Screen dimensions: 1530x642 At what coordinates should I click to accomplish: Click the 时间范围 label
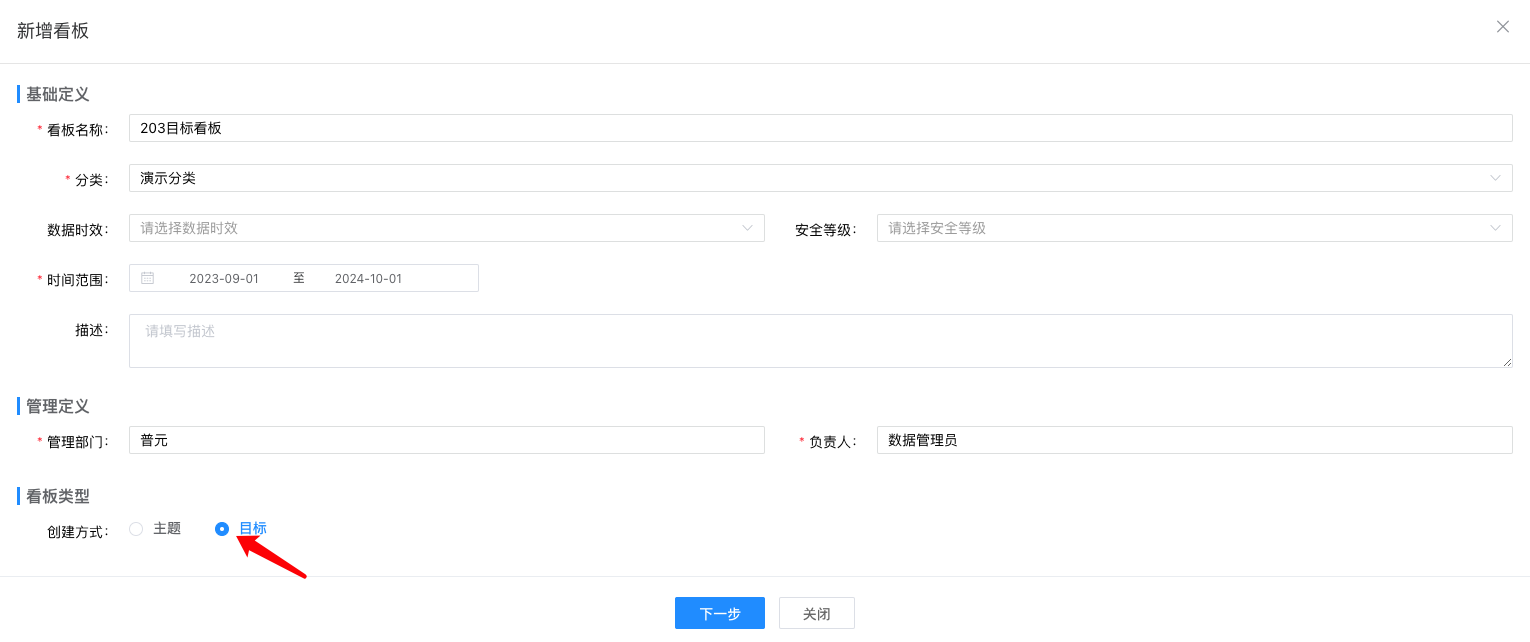pos(78,280)
